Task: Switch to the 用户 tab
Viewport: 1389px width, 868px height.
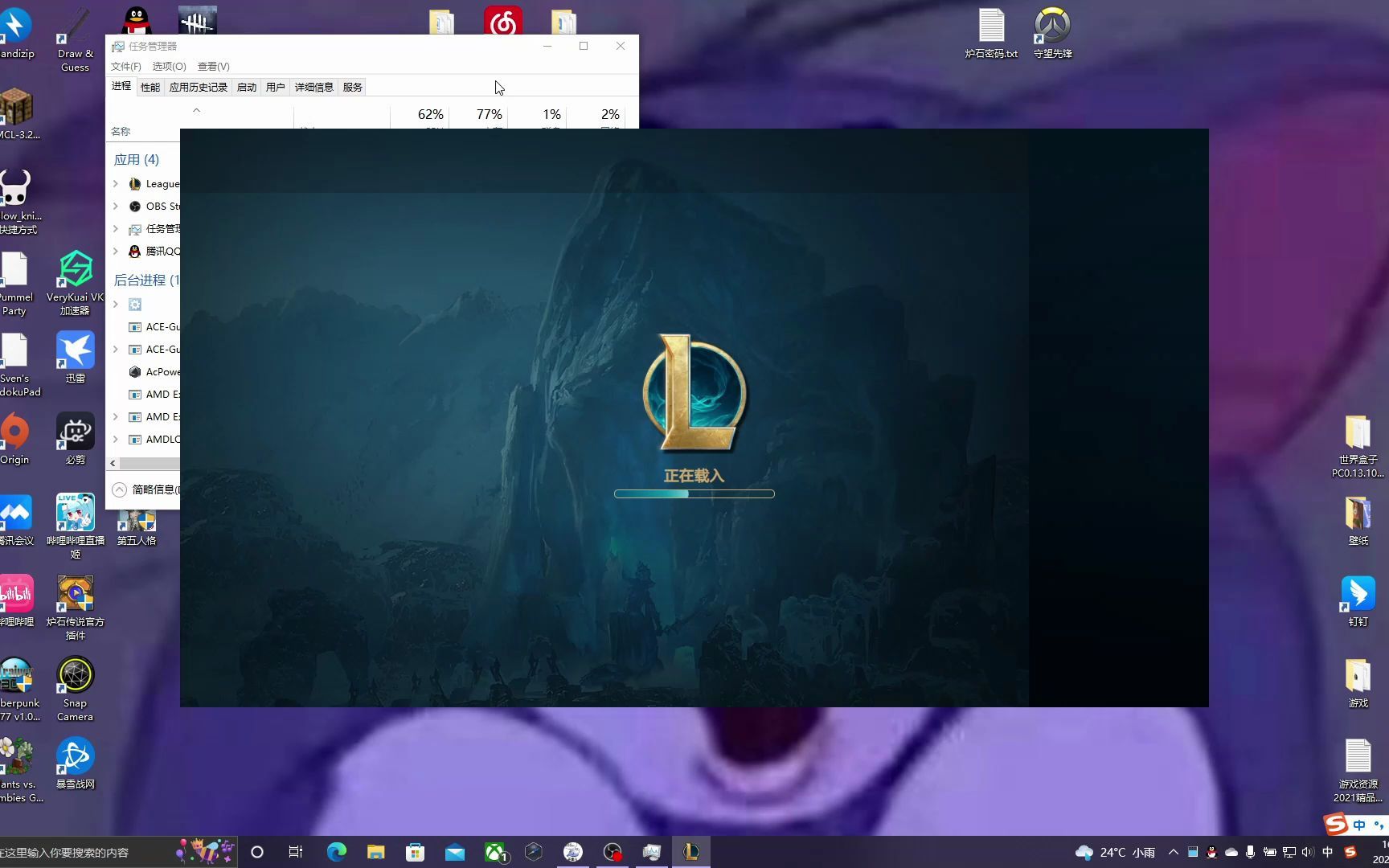Action: click(x=276, y=87)
